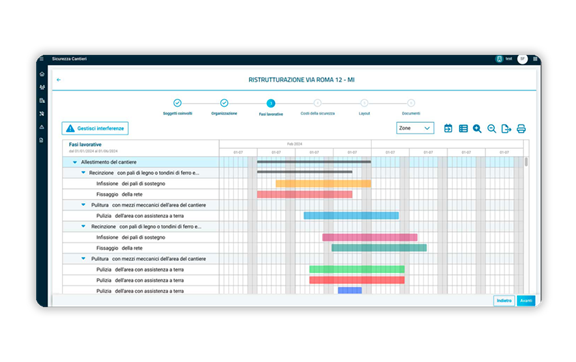This screenshot has width=576, height=362.
Task: Go back using the top-left arrow
Action: [58, 79]
